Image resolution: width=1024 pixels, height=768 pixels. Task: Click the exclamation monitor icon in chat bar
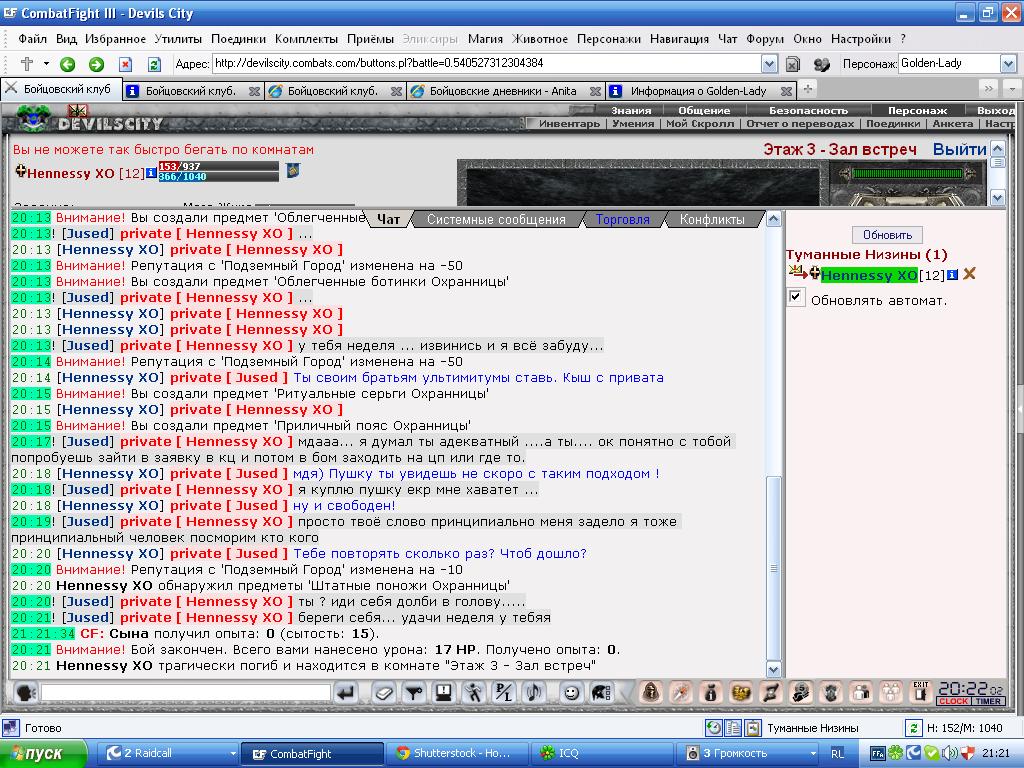(x=444, y=692)
